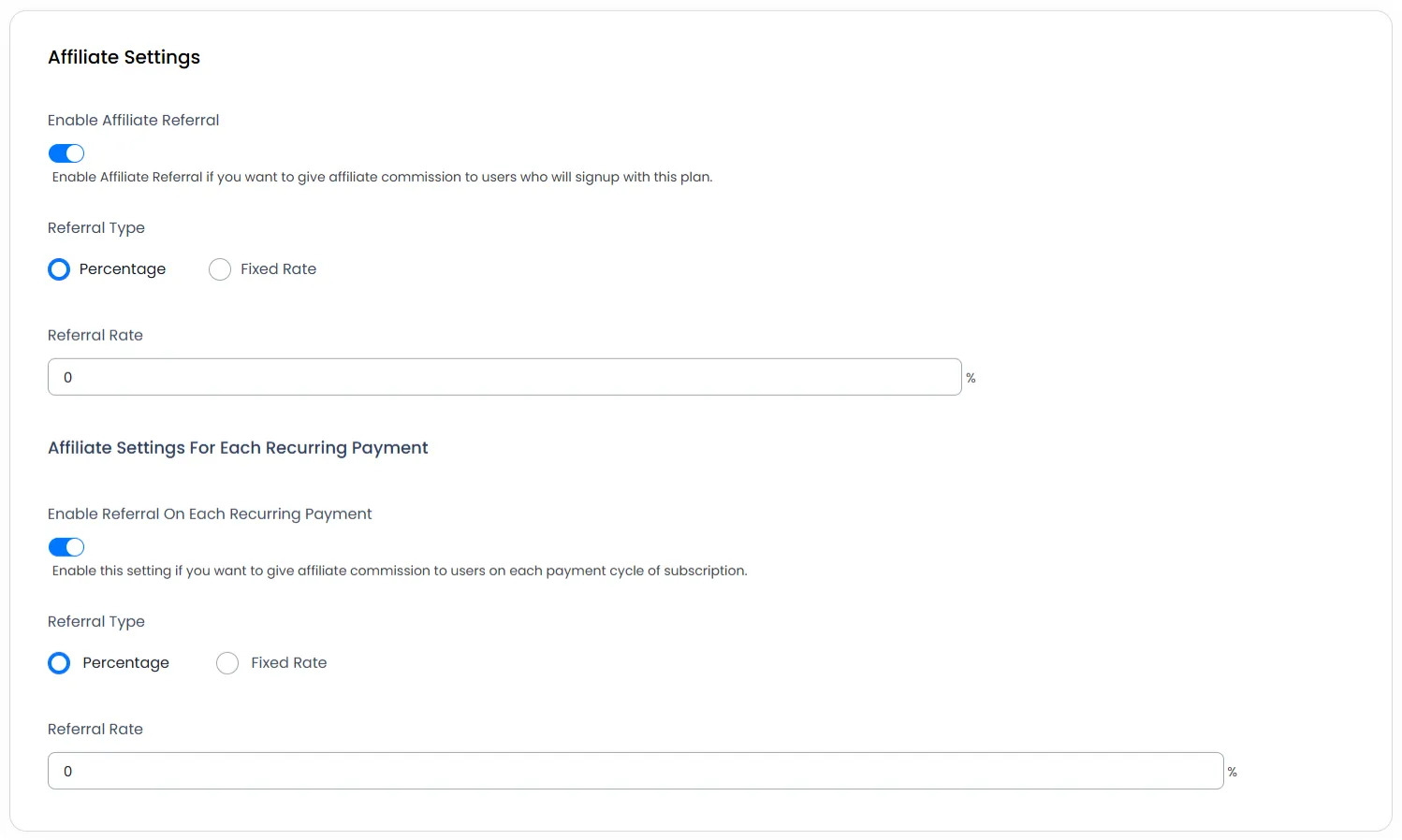The width and height of the screenshot is (1402, 840).
Task: Click Enable Referral On Each Recurring Payment label
Action: [210, 514]
